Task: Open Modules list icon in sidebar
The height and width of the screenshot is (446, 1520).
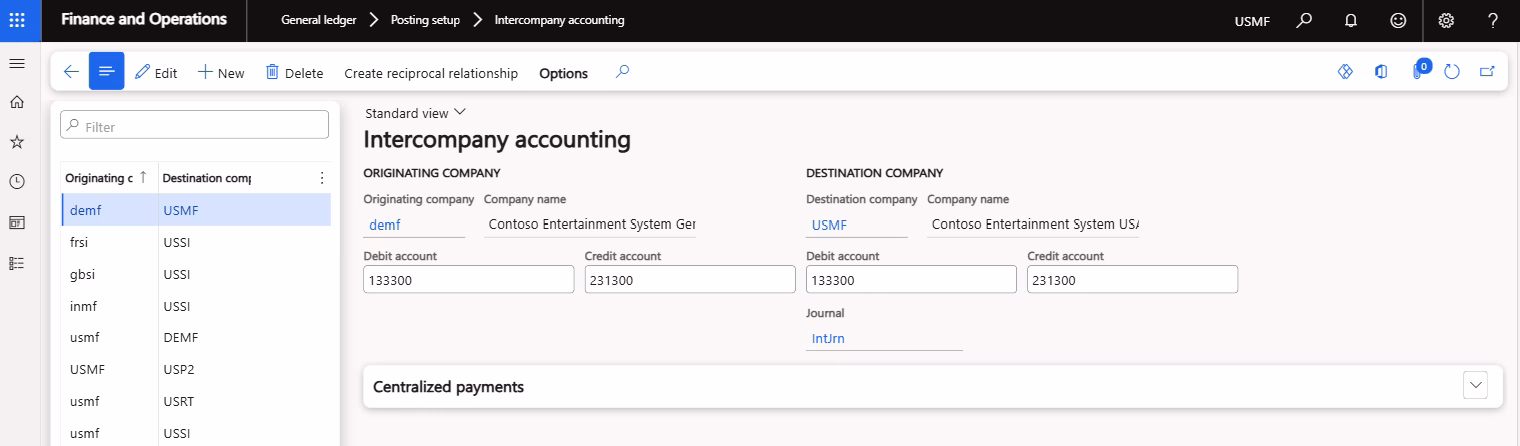Action: coord(16,262)
